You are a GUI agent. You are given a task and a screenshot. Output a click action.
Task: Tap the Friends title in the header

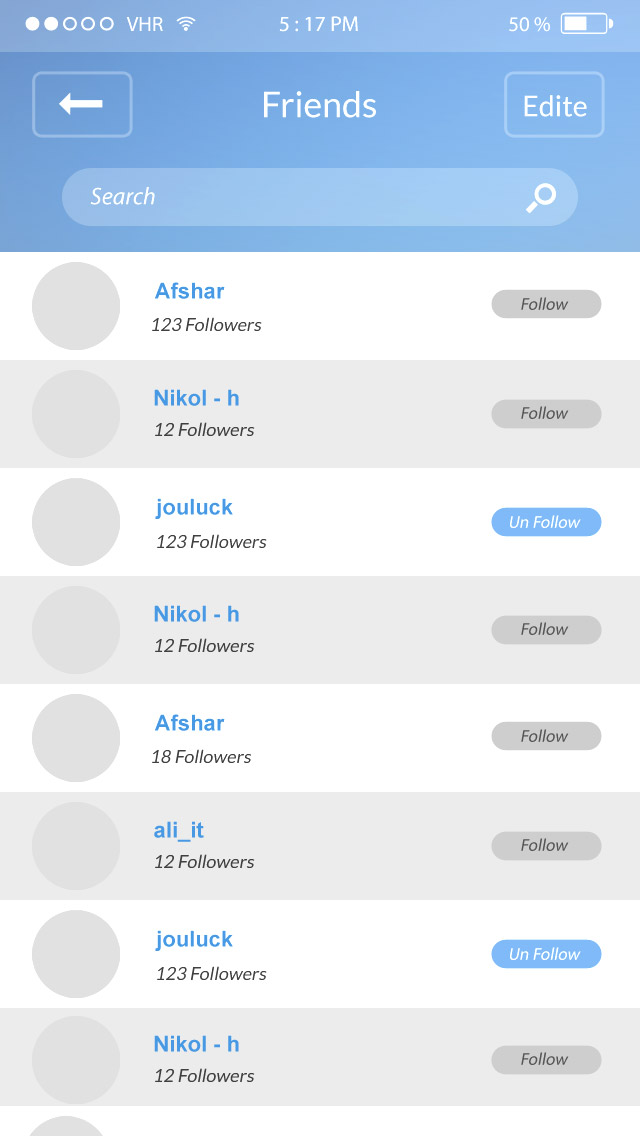319,105
